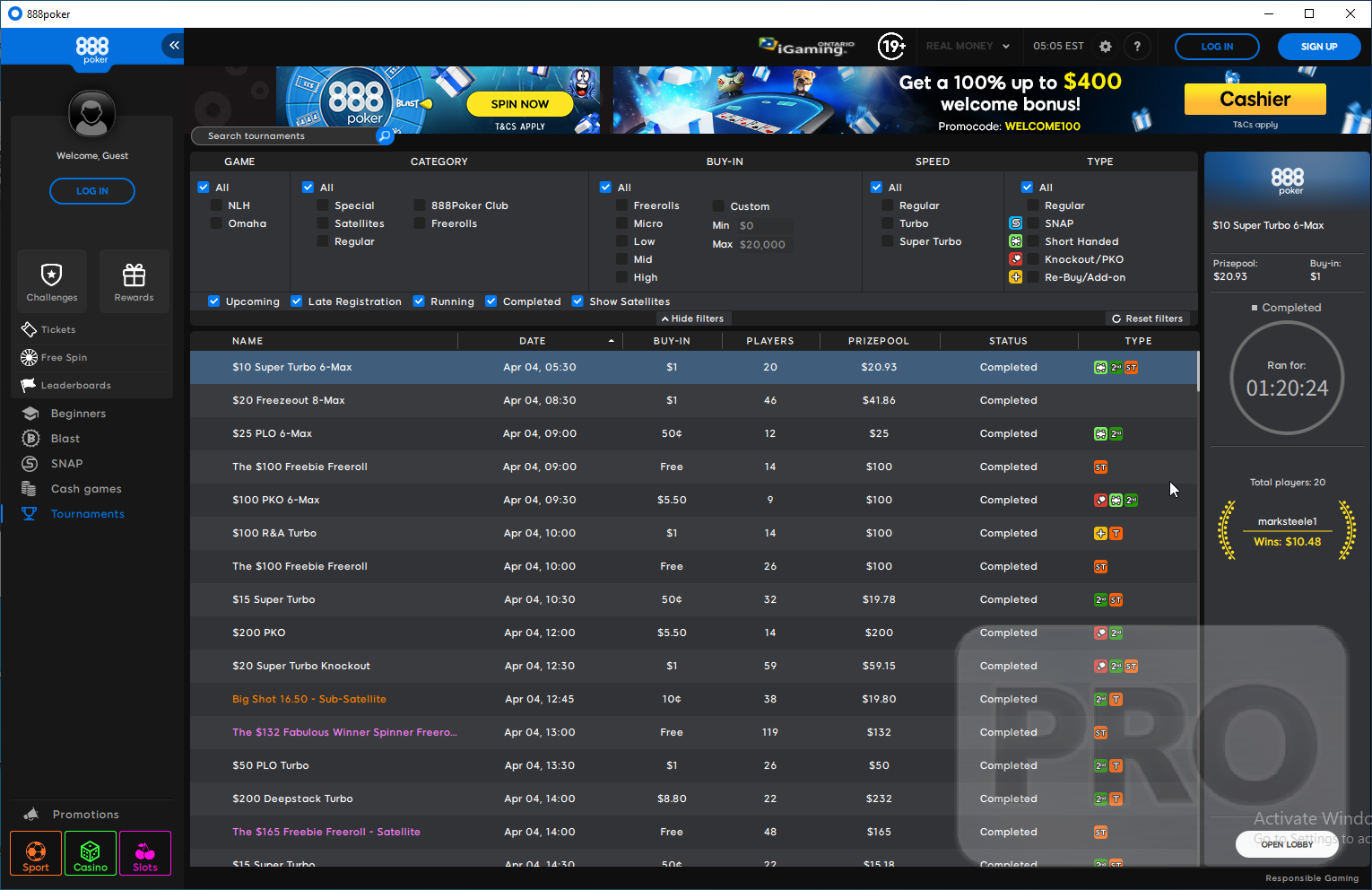Click the 19+ age restriction icon

pos(891,46)
